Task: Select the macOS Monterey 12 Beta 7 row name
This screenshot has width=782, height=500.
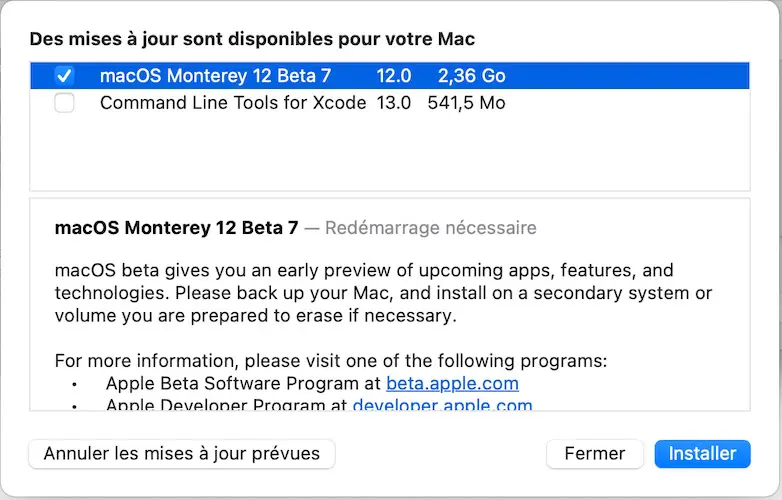Action: coord(215,76)
